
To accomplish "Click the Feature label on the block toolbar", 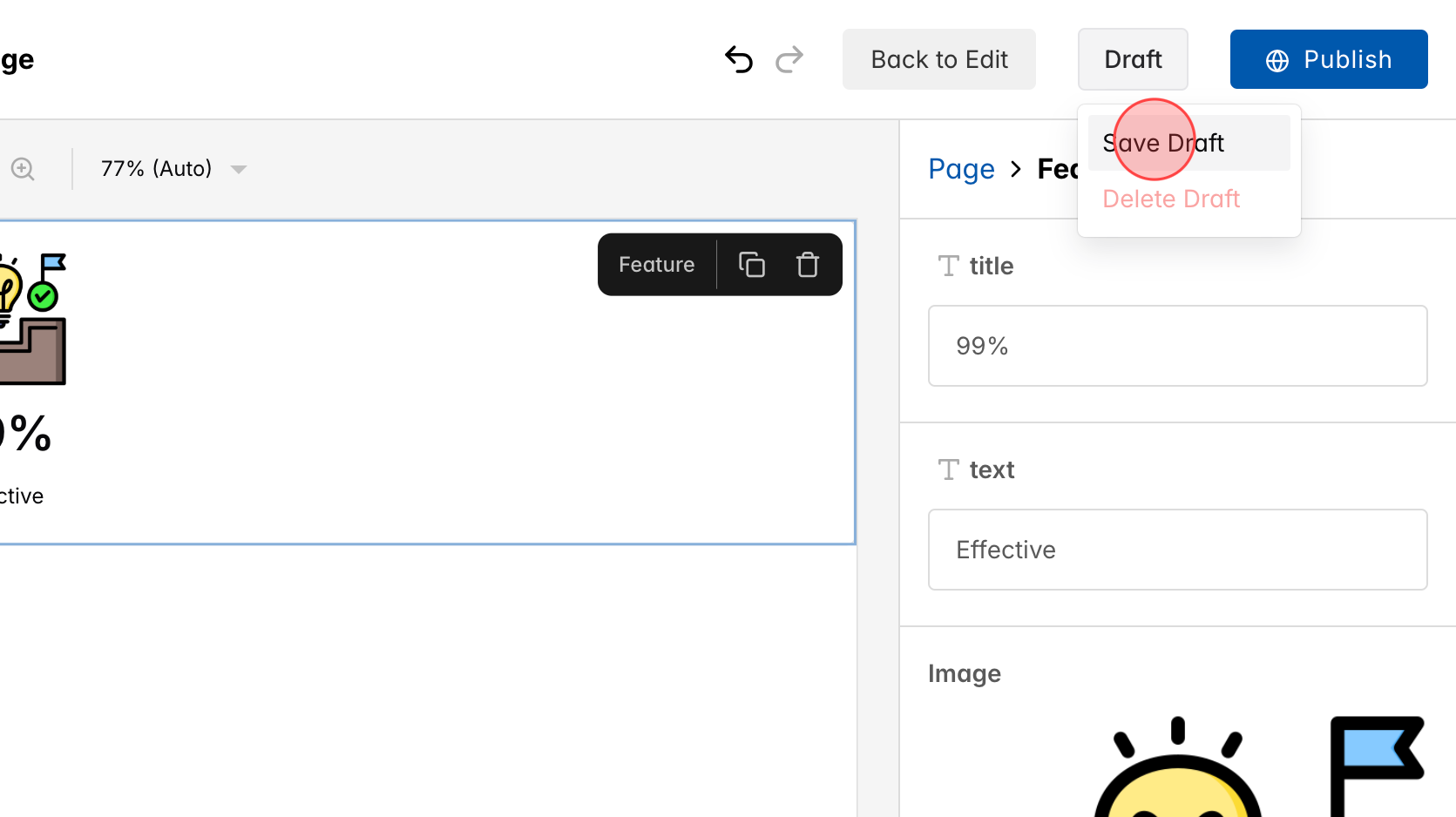I will tap(656, 264).
